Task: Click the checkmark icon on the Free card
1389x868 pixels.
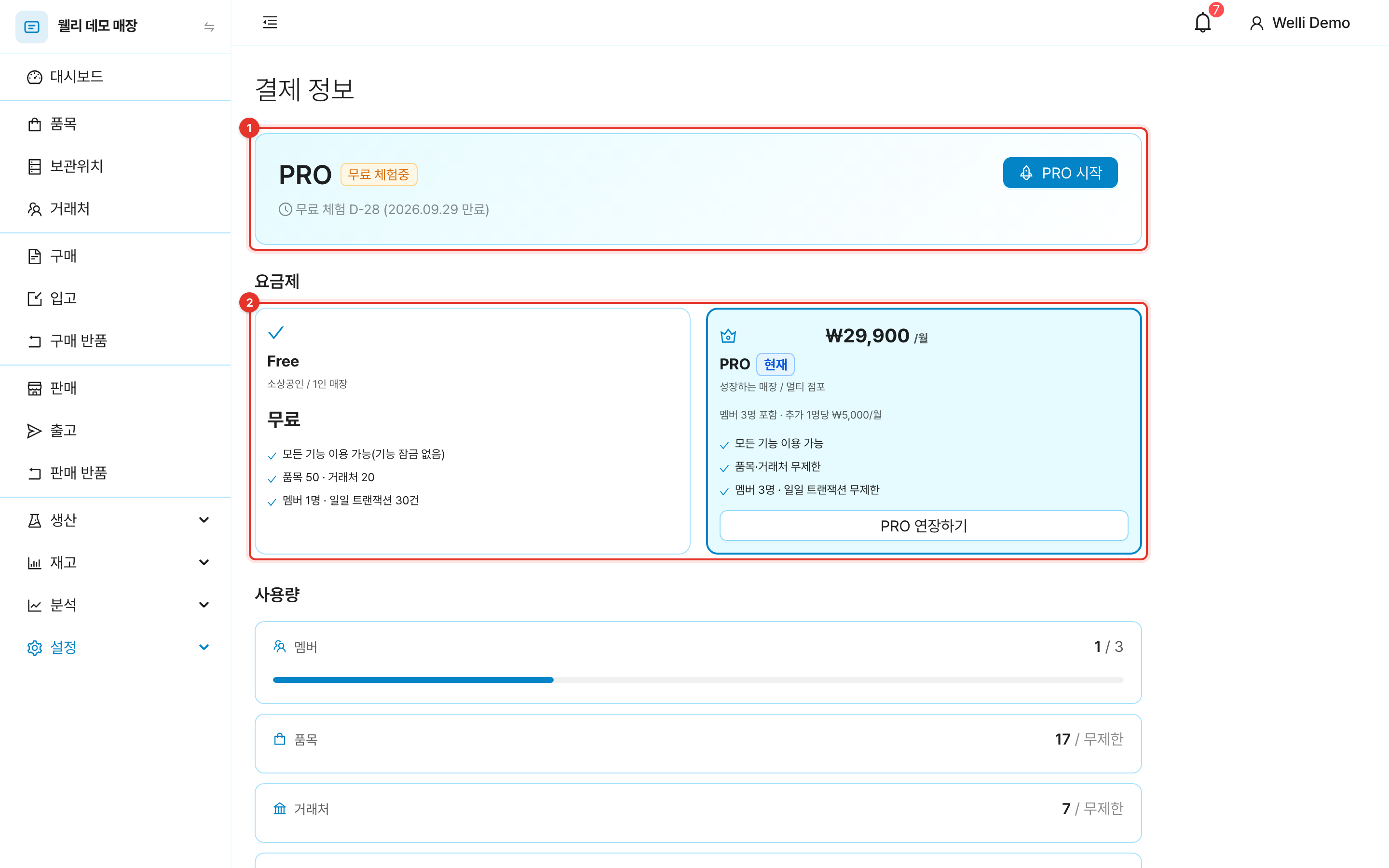Action: coord(275,332)
